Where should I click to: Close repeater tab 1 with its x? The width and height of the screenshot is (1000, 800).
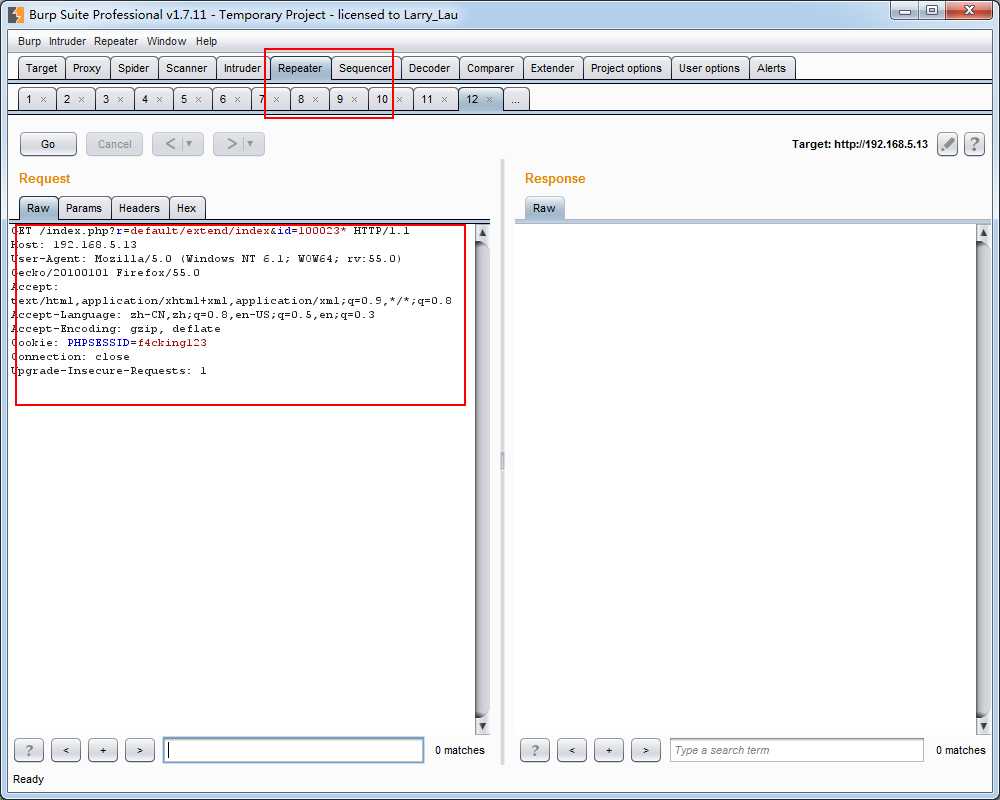point(43,100)
